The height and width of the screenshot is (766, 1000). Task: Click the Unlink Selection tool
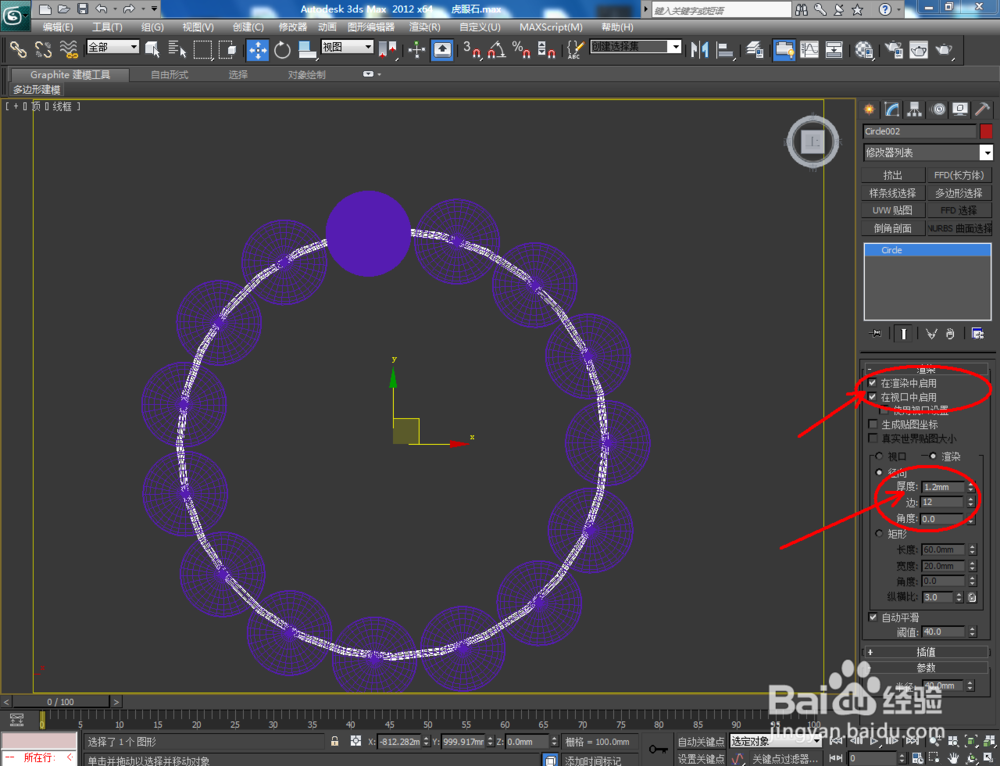point(43,49)
